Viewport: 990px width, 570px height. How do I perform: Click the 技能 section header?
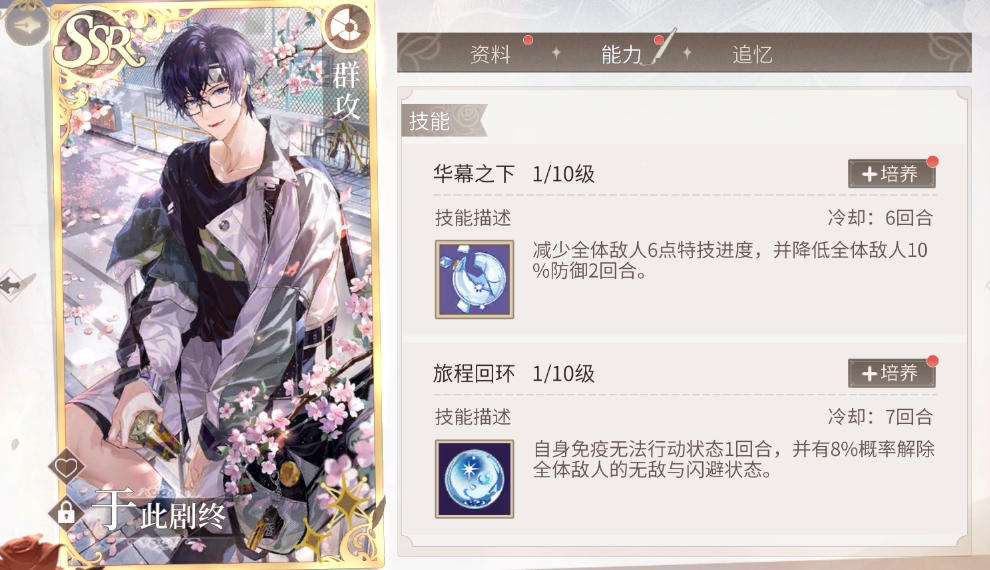point(429,121)
